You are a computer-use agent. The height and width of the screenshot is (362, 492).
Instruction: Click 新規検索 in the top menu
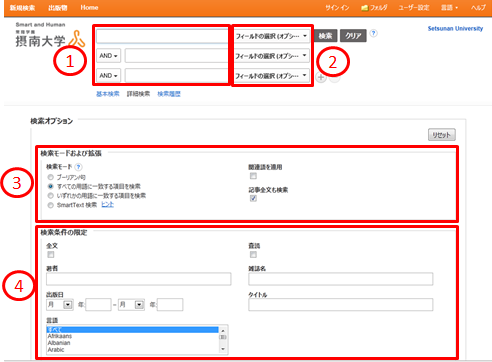[x=22, y=7]
